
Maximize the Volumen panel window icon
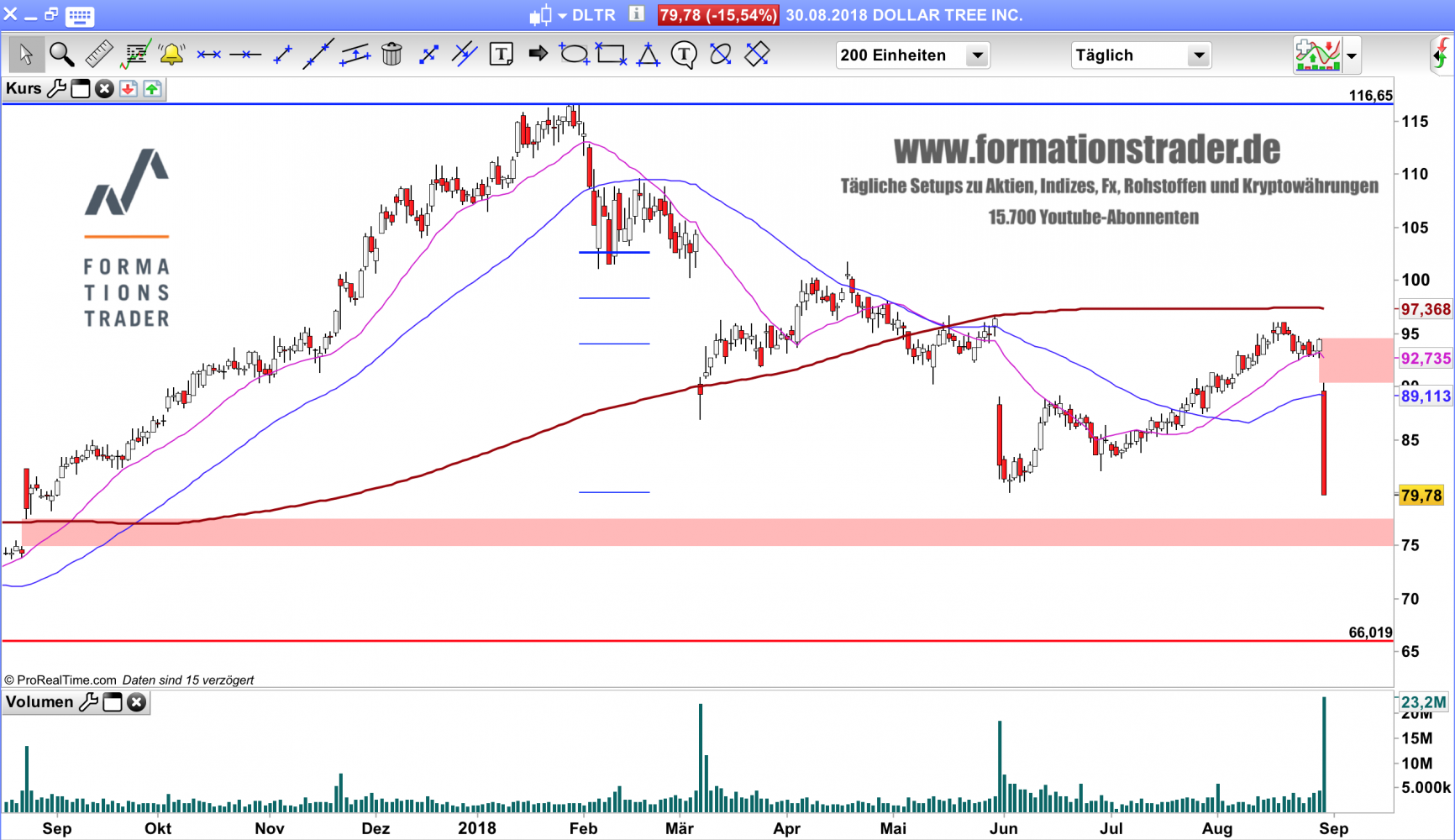(113, 702)
